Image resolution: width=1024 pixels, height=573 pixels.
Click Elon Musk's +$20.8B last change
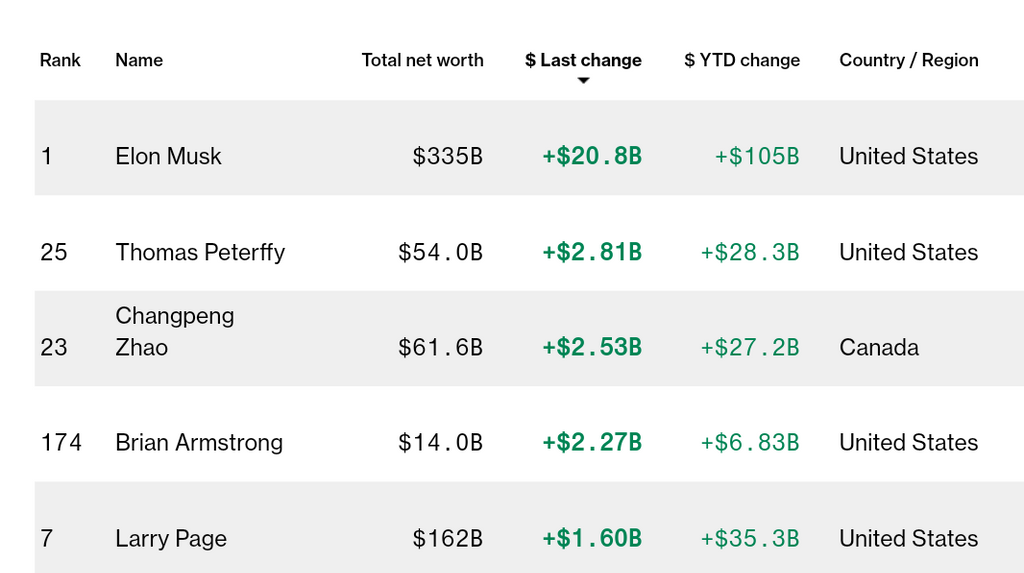click(592, 156)
